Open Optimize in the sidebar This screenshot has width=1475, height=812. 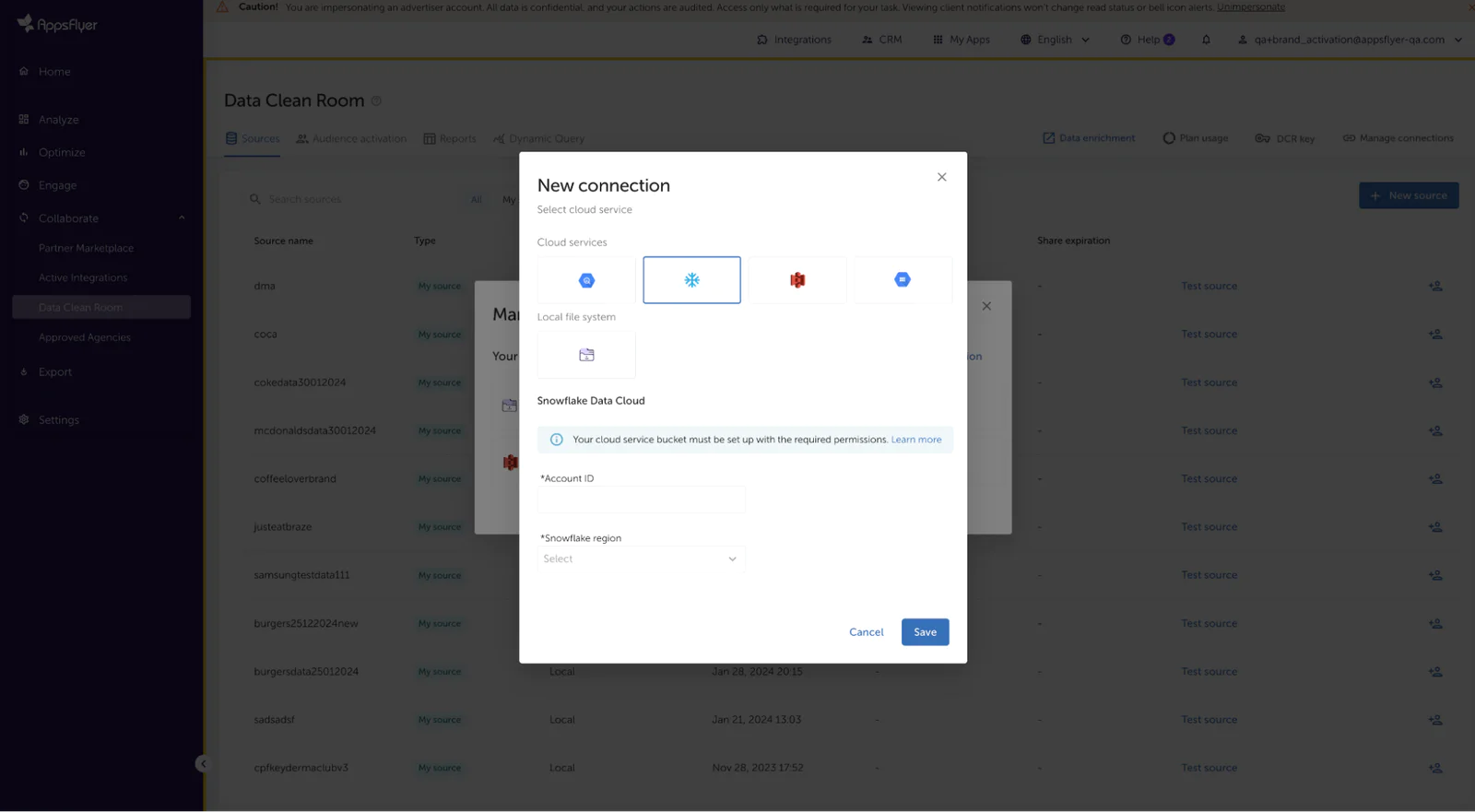pos(62,152)
